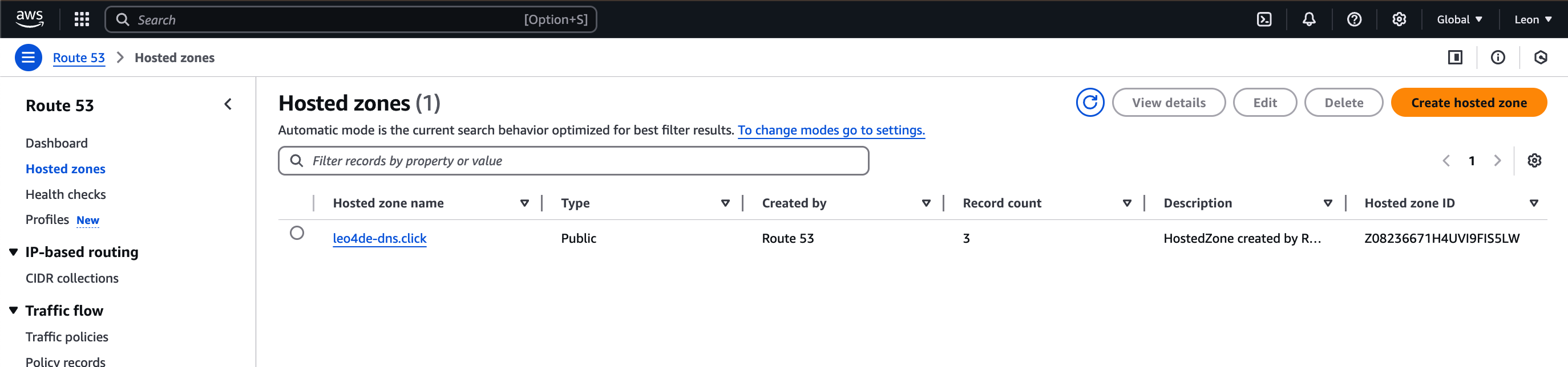Viewport: 1568px width, 367px height.
Task: Open the AWS services grid menu
Action: tap(82, 19)
